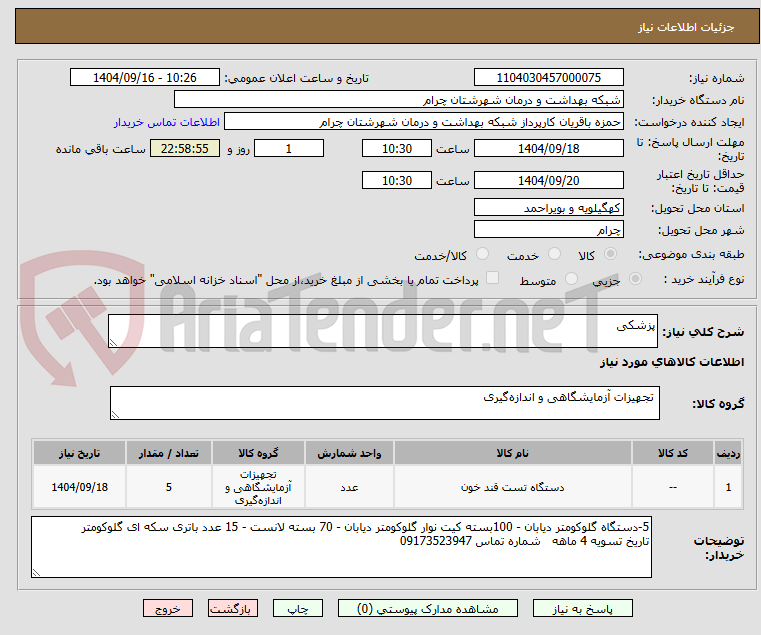Click the remaining time 22:58:55 field

(184, 149)
